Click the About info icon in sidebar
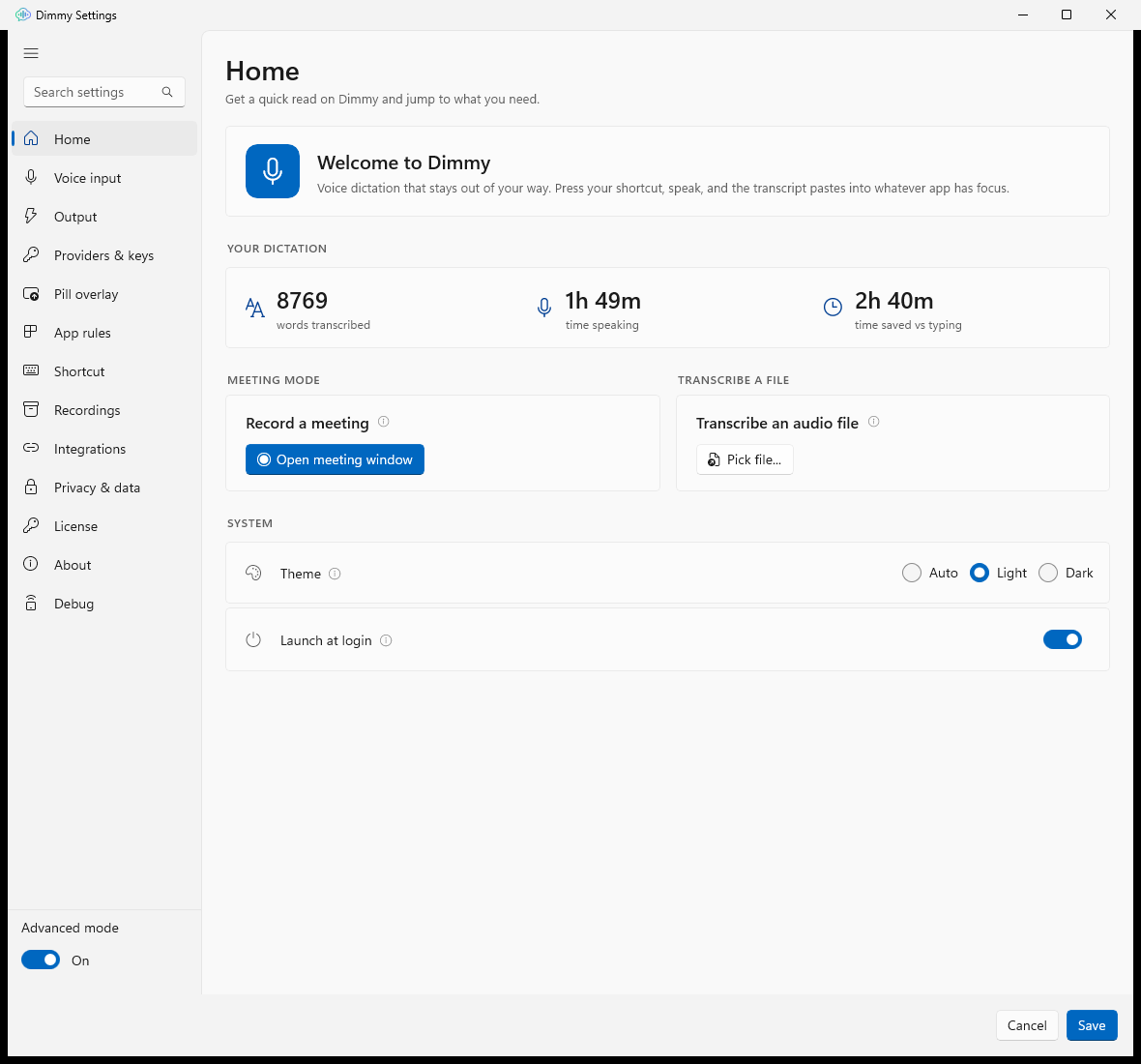Screen dimensions: 1141x1064 (31, 563)
